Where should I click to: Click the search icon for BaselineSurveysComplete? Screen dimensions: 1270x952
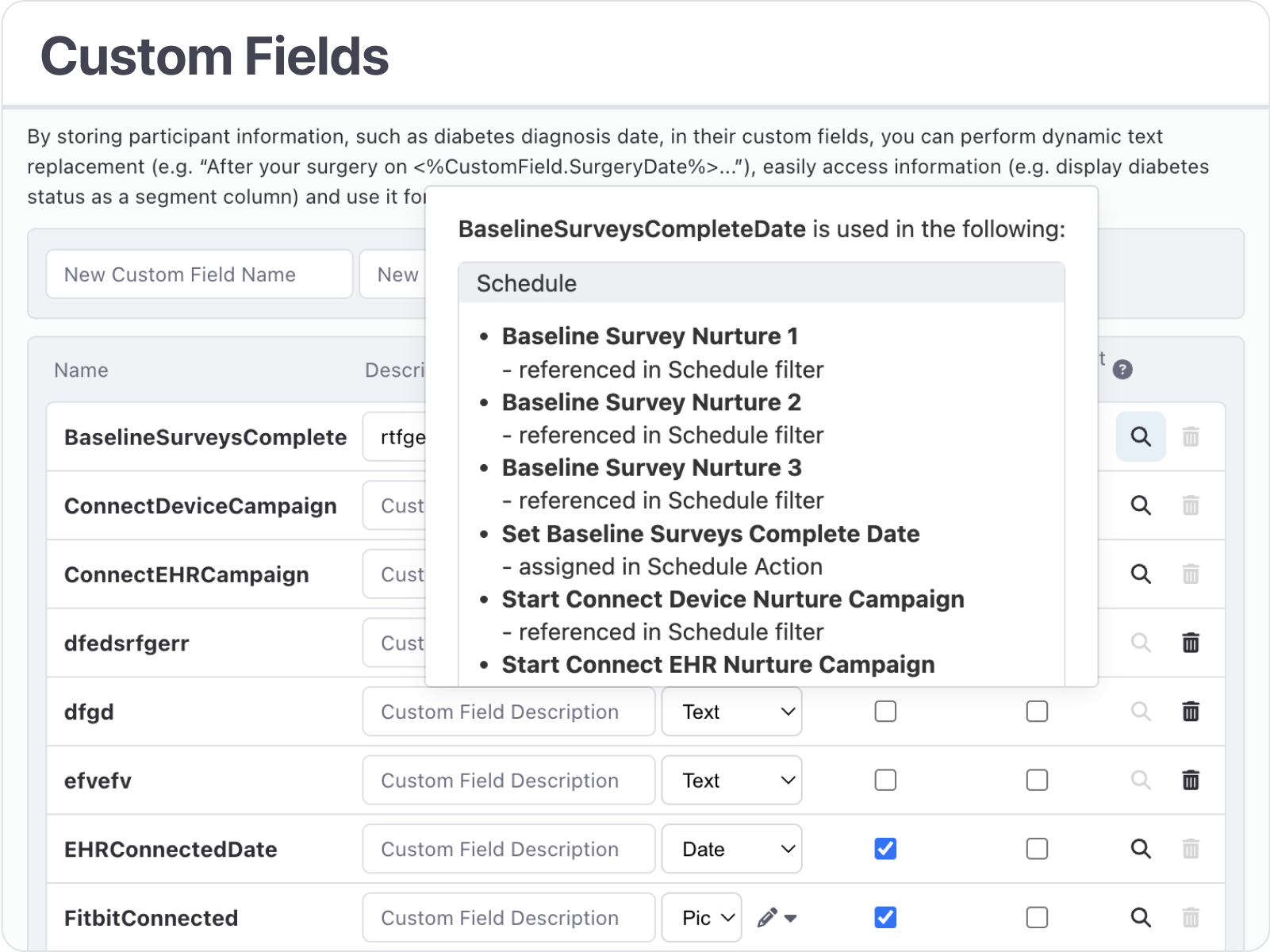[x=1141, y=436]
